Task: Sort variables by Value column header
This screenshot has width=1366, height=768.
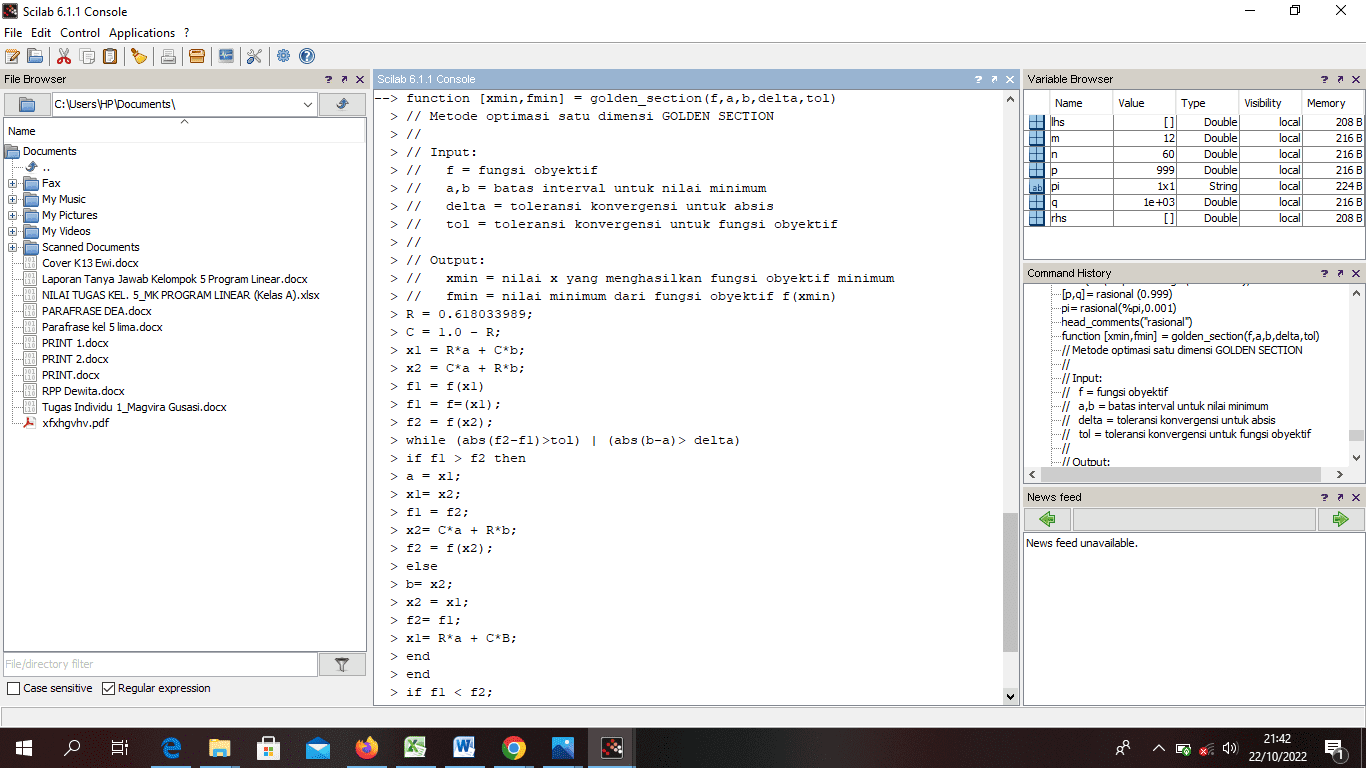Action: point(1143,103)
